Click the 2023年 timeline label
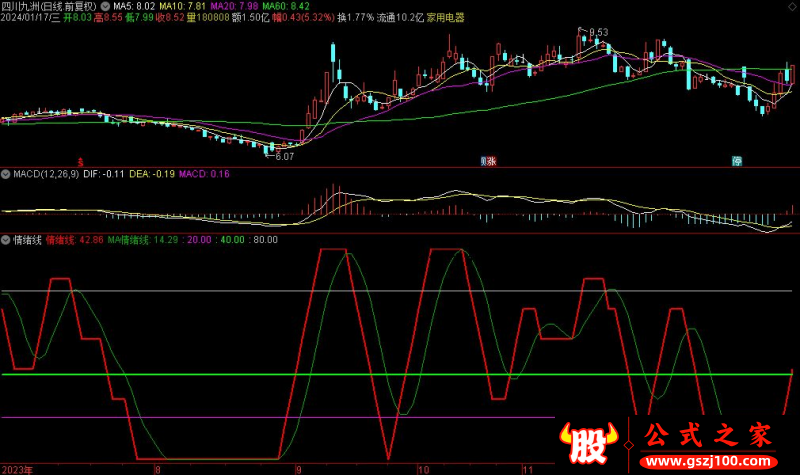Image resolution: width=800 pixels, height=475 pixels. [17, 468]
